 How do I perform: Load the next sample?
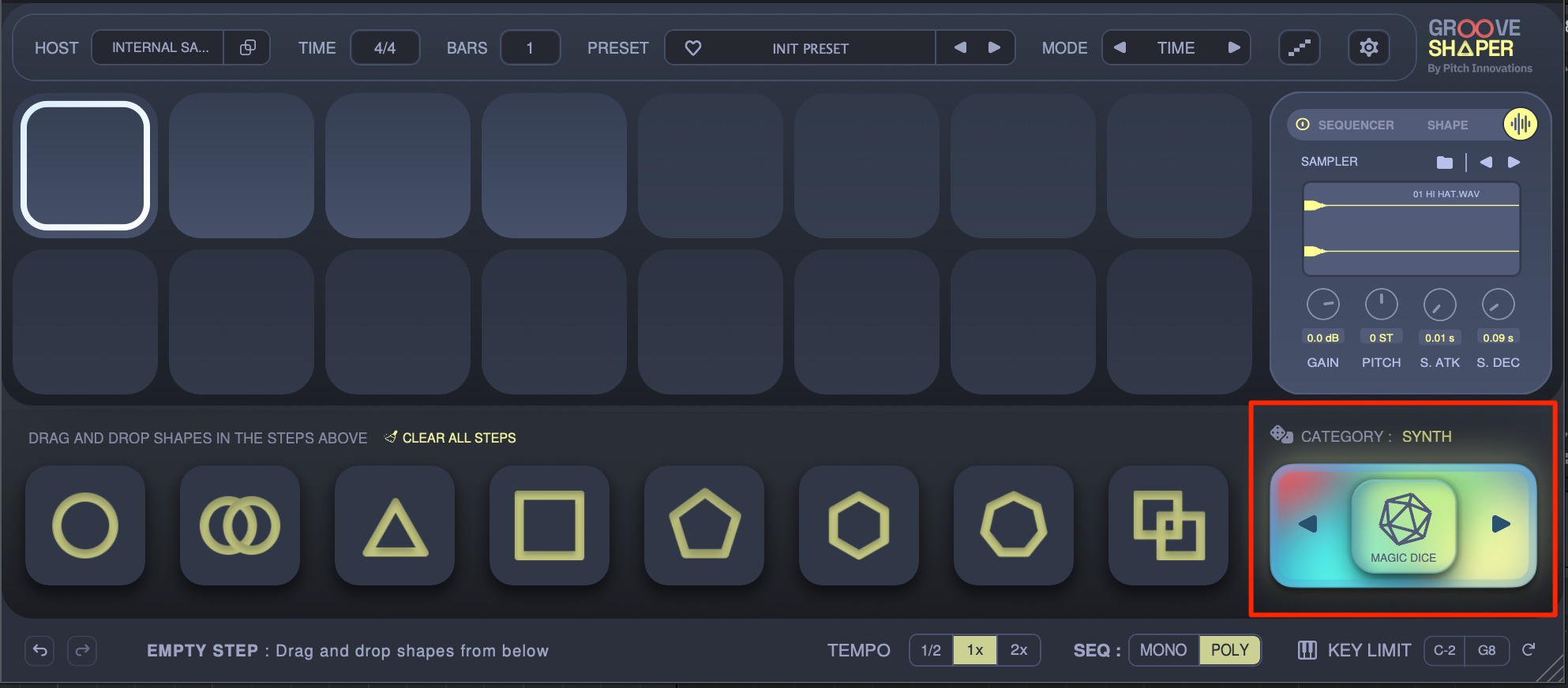point(1514,162)
